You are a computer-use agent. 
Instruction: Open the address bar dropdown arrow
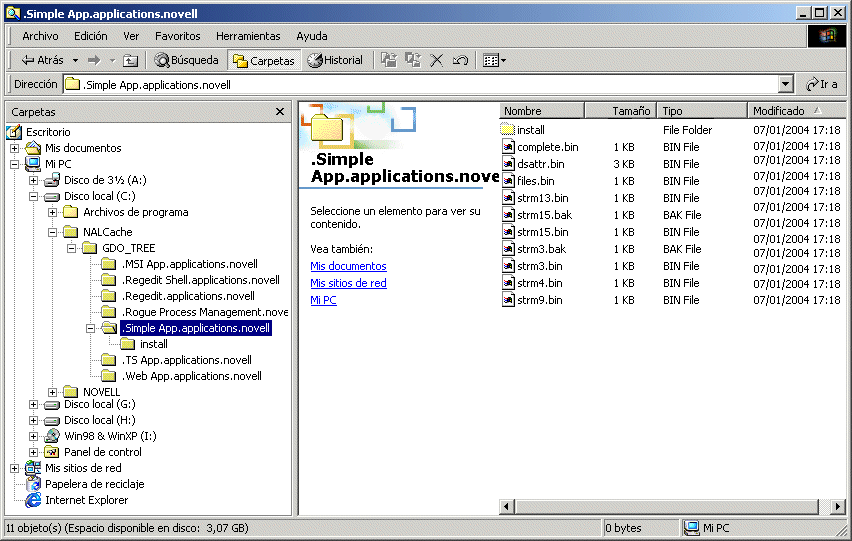(785, 85)
